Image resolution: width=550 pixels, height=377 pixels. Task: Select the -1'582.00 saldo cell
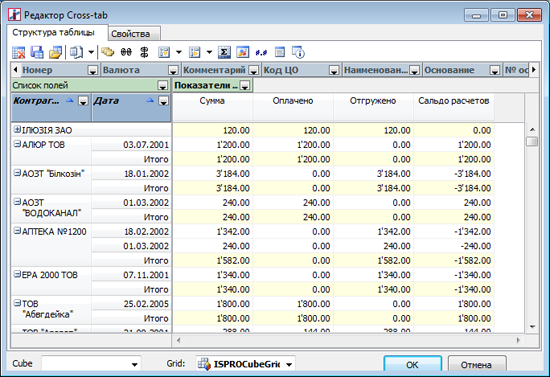(x=454, y=261)
